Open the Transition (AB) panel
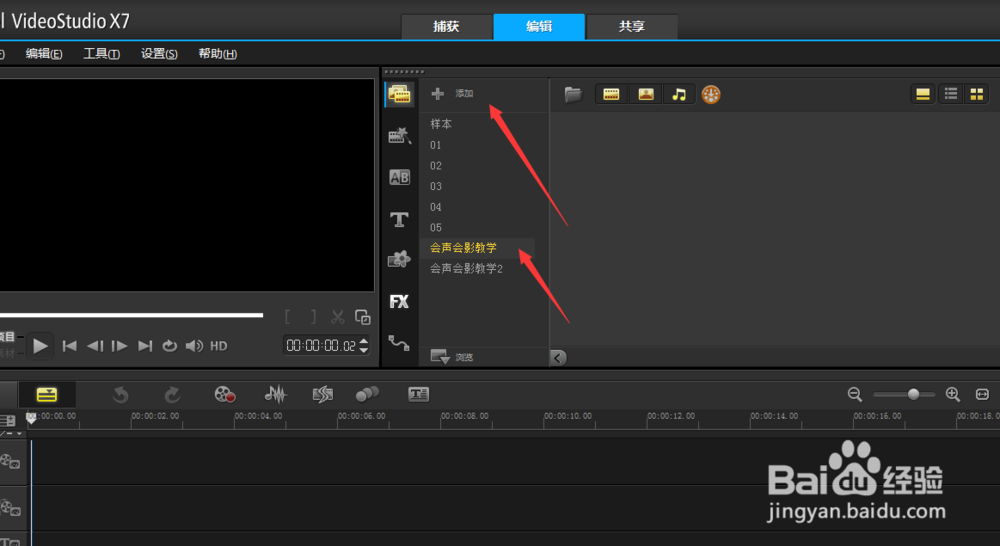The image size is (1000, 546). [x=399, y=177]
